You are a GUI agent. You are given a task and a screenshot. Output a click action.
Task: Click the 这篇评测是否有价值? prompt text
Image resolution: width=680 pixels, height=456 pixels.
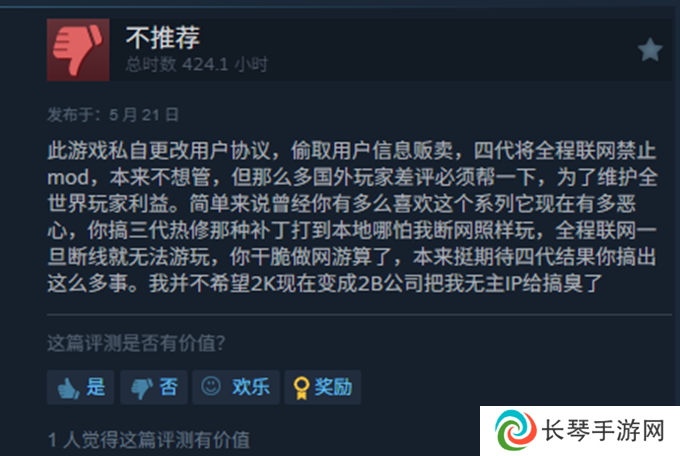[136, 343]
